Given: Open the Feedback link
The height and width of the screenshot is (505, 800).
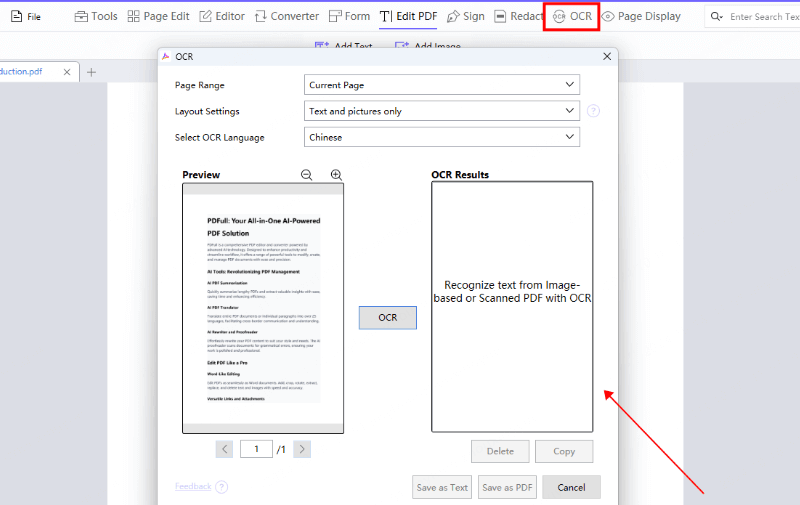Looking at the screenshot, I should (193, 486).
